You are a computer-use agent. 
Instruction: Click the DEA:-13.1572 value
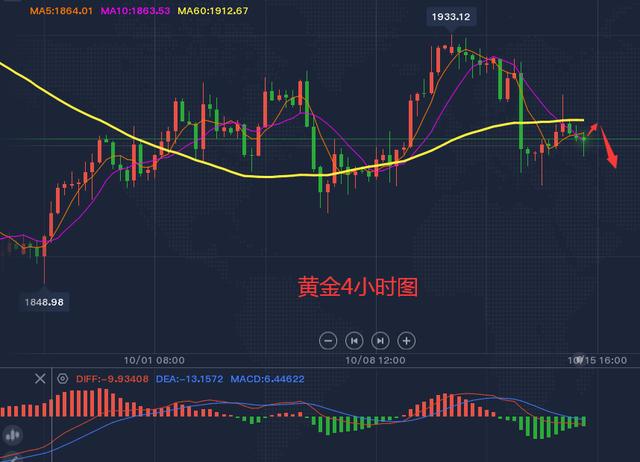(189, 379)
